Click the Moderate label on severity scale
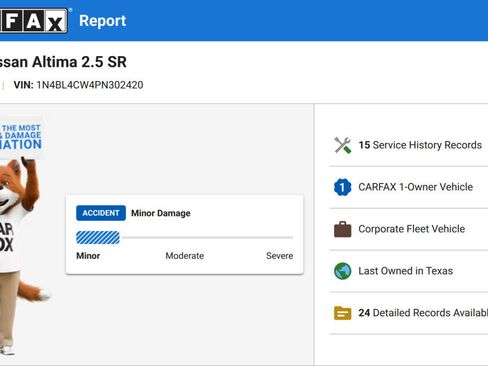This screenshot has width=488, height=366. click(x=185, y=256)
